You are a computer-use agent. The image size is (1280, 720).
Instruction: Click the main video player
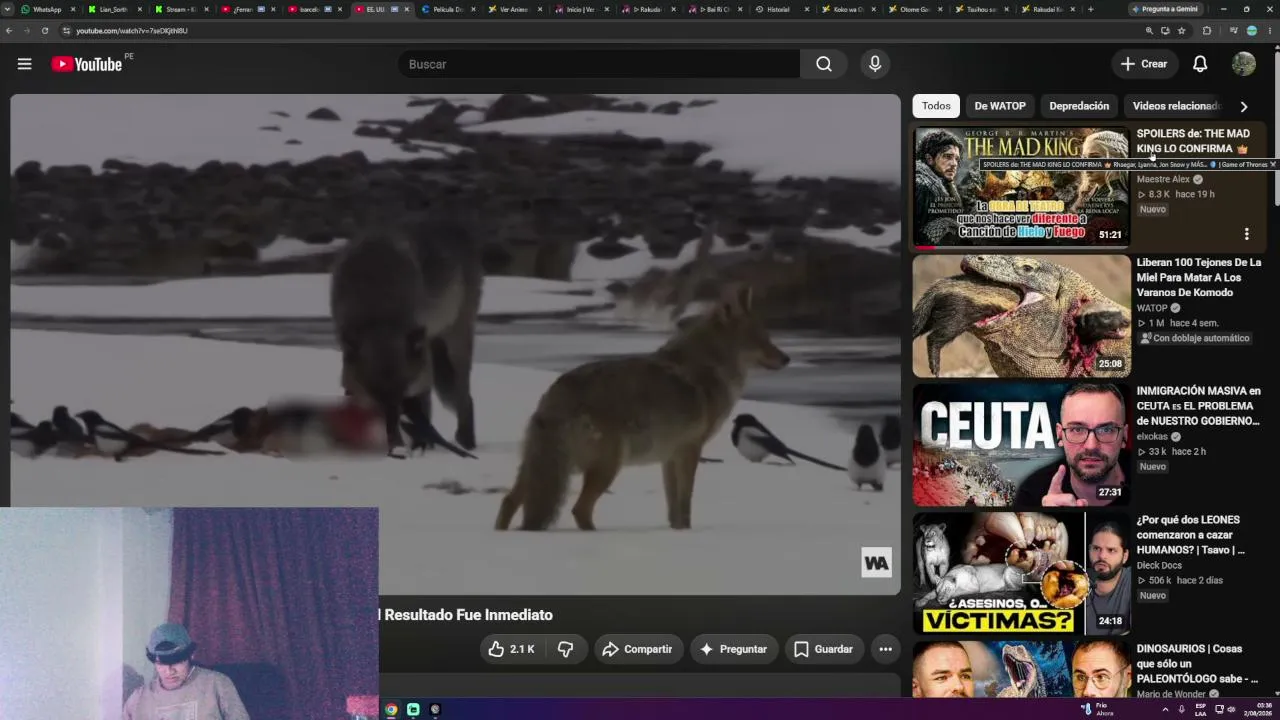[x=455, y=344]
